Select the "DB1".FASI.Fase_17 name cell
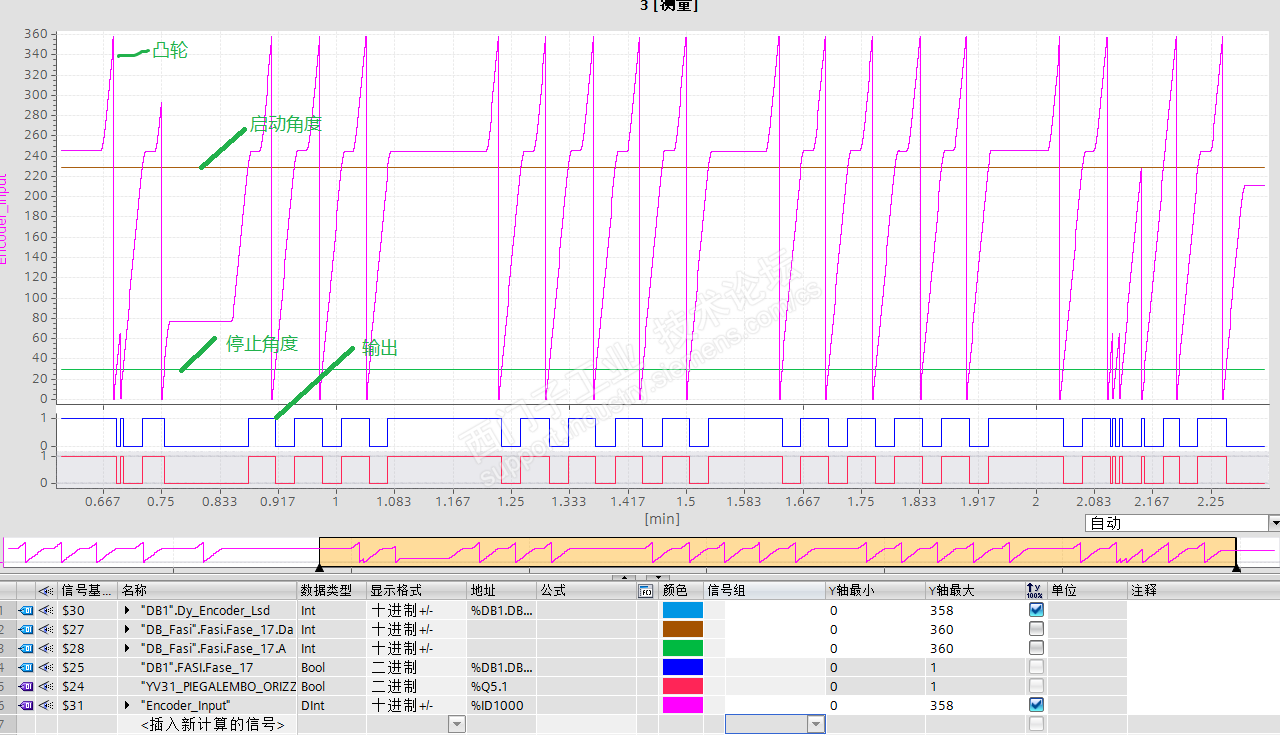1280x735 pixels. point(208,667)
